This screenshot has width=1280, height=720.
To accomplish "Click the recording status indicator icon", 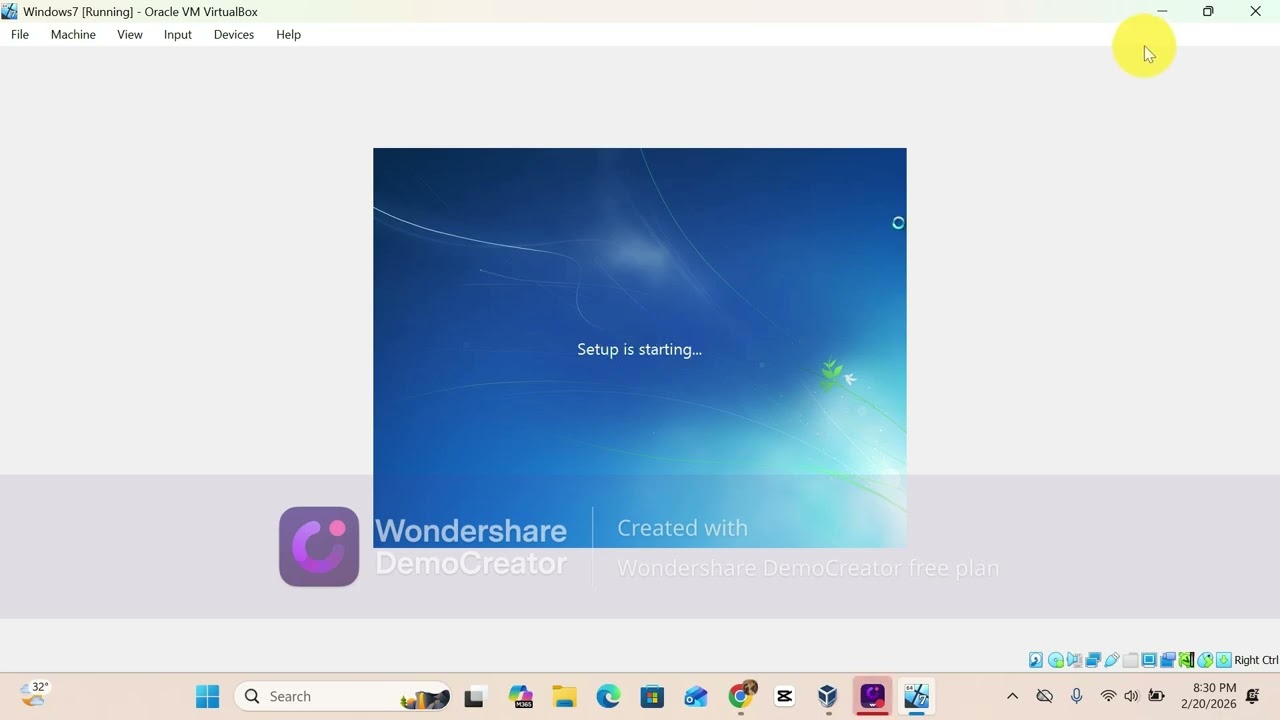I will tap(1167, 660).
